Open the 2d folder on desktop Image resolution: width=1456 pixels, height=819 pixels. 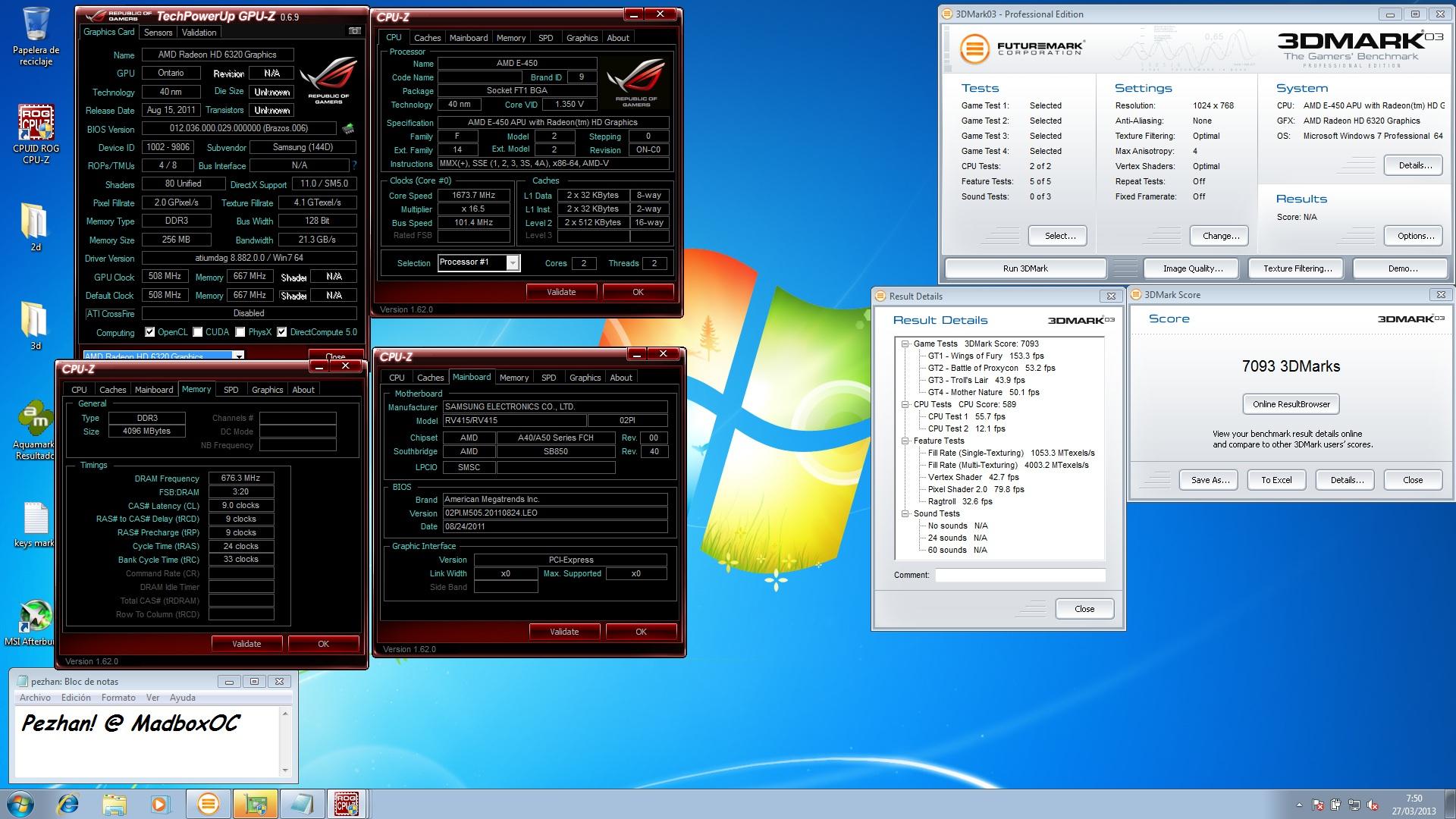pyautogui.click(x=36, y=227)
